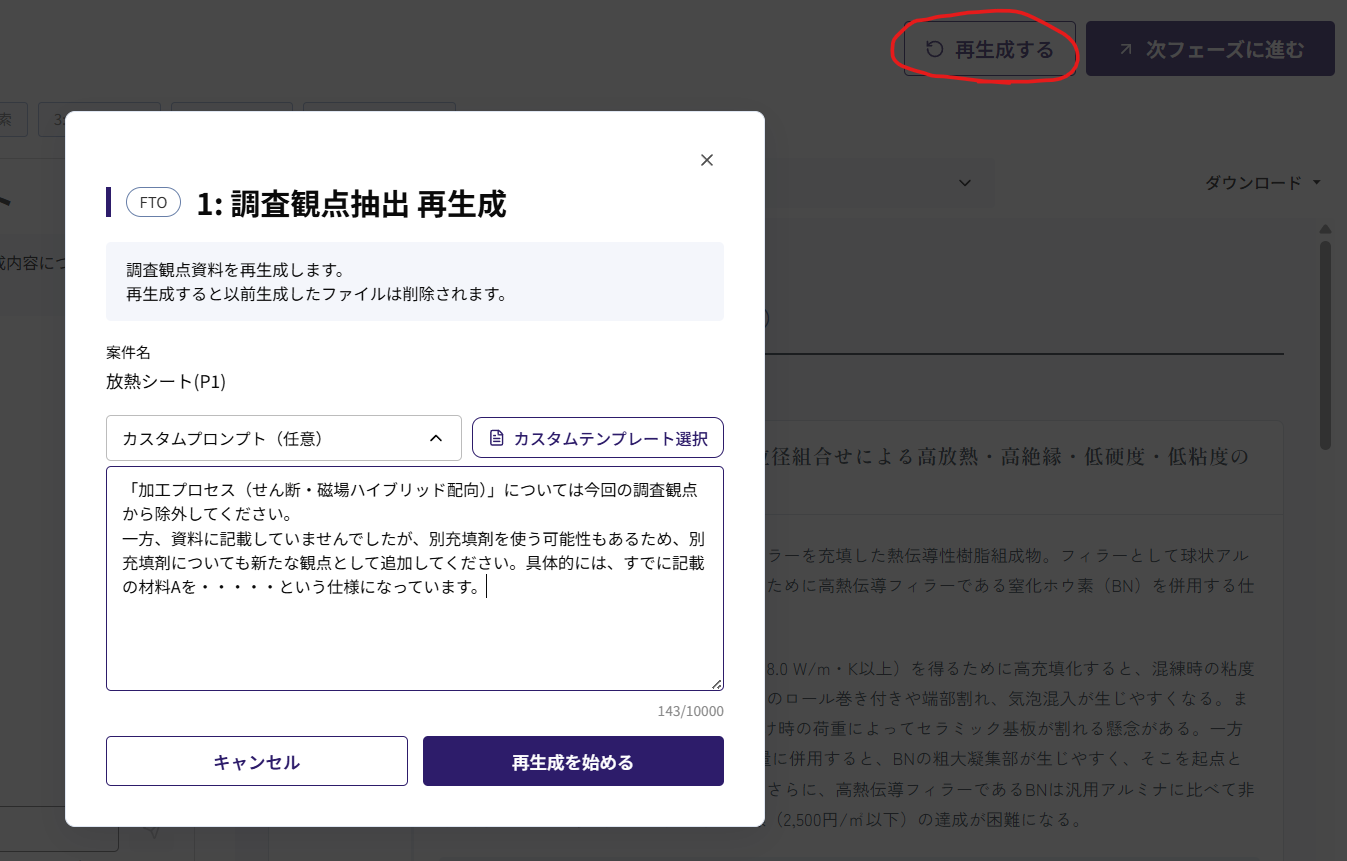
Task: Click the arrow icon in 次フェーズに進む
Action: (x=1126, y=49)
